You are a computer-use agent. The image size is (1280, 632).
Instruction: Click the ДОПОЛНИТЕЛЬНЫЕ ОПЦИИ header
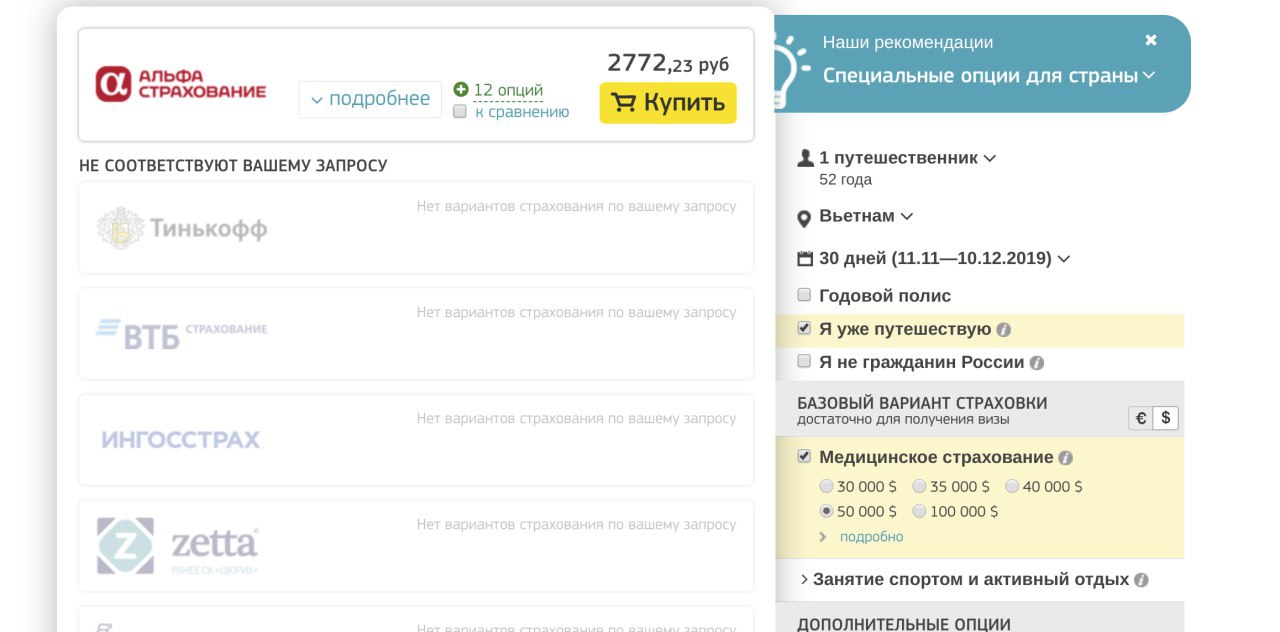pos(904,624)
